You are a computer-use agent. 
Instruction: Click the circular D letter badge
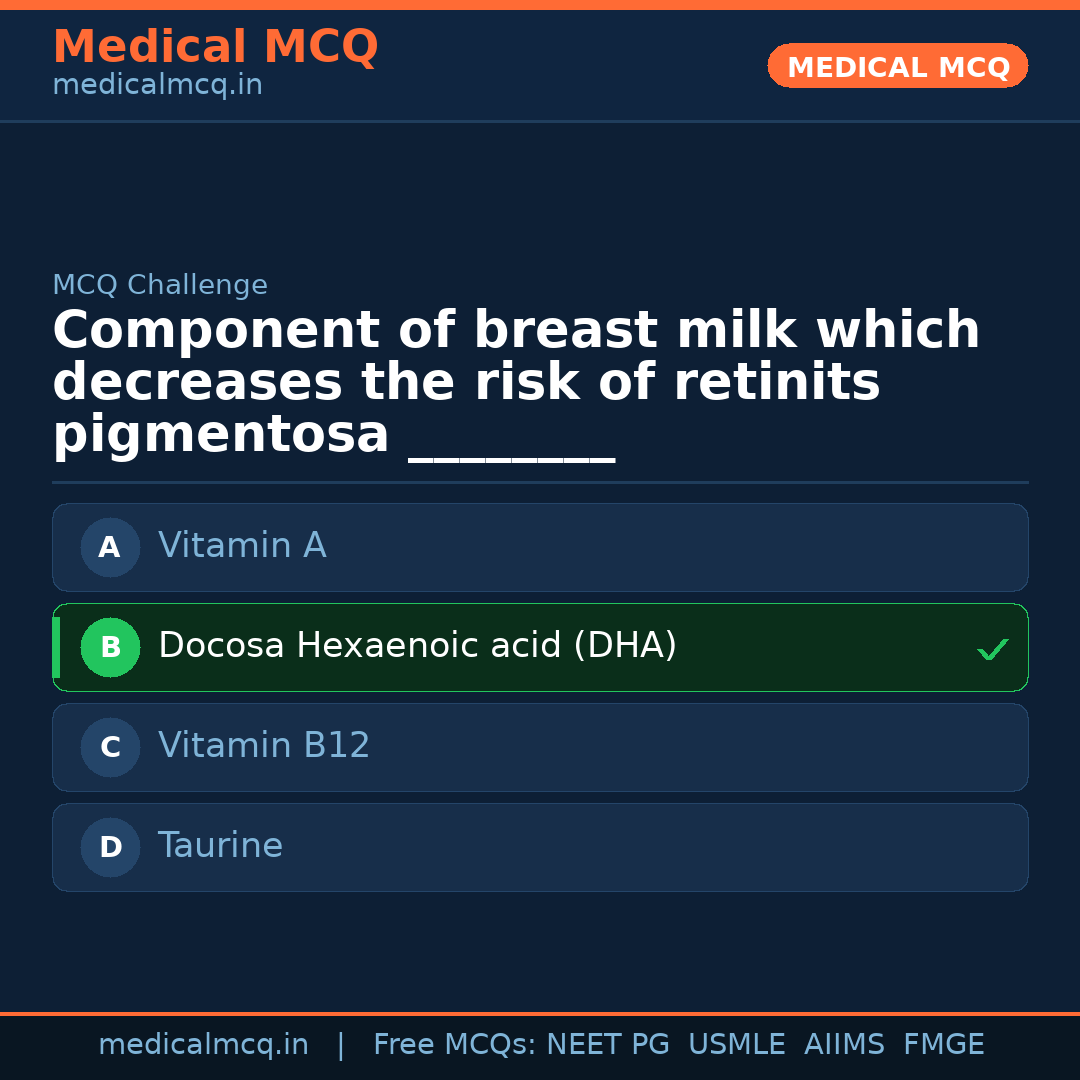[110, 847]
